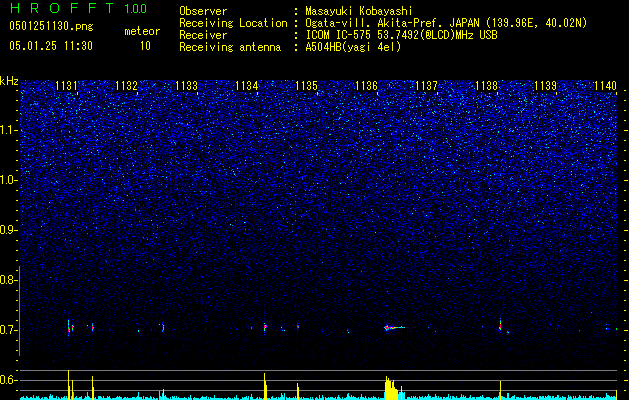The image size is (629, 400).
Task: Click time marker 1139
Action: [x=546, y=85]
